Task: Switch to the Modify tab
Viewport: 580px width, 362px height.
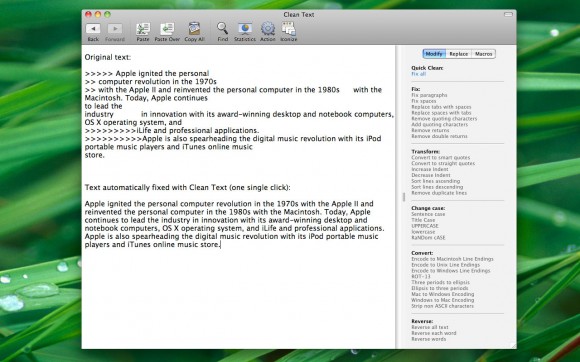Action: (434, 54)
